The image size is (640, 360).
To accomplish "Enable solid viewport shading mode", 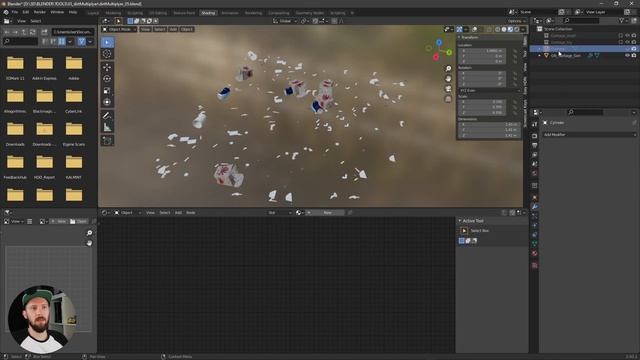I will tap(504, 29).
